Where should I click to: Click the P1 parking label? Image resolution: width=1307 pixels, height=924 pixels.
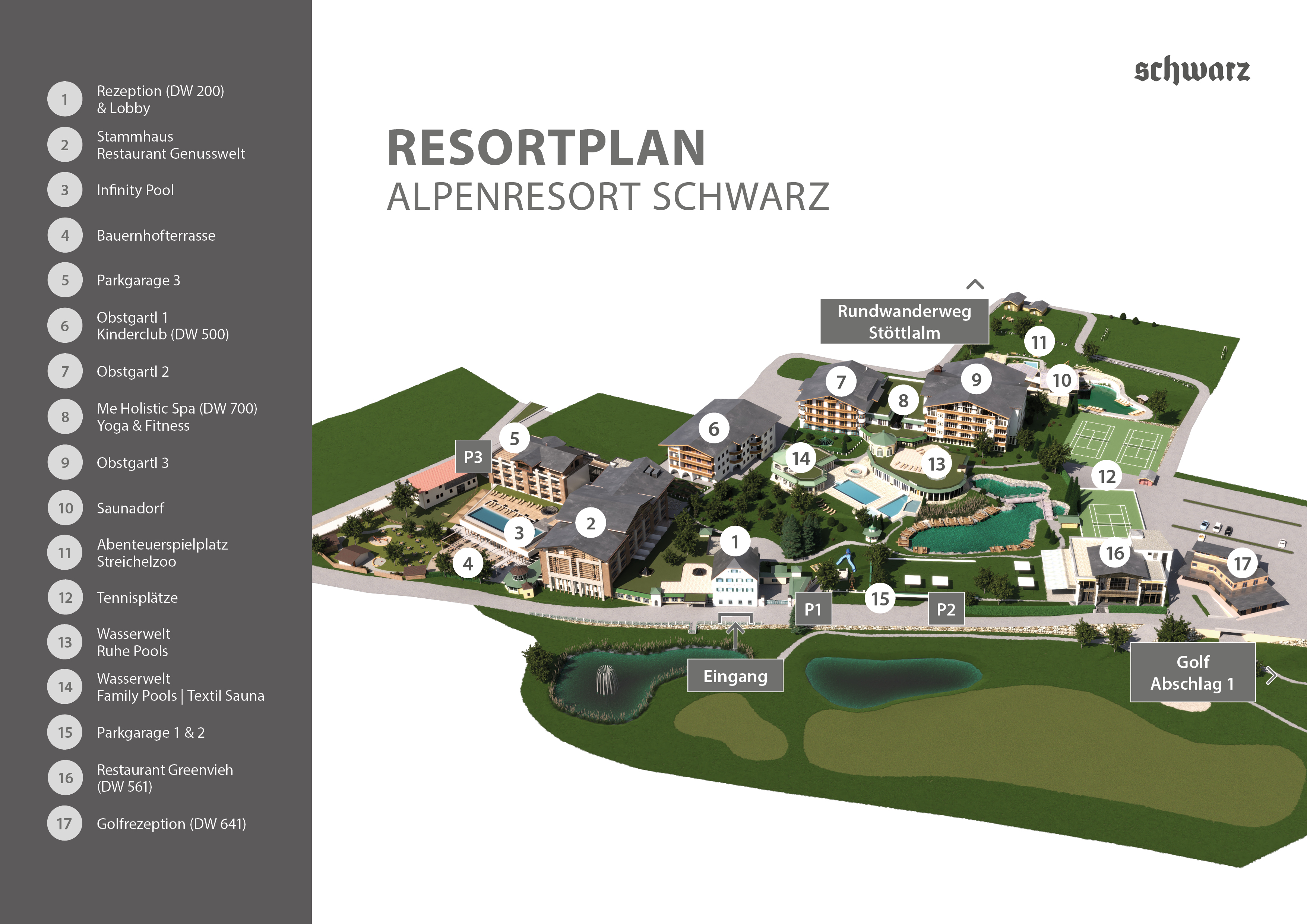pos(813,609)
